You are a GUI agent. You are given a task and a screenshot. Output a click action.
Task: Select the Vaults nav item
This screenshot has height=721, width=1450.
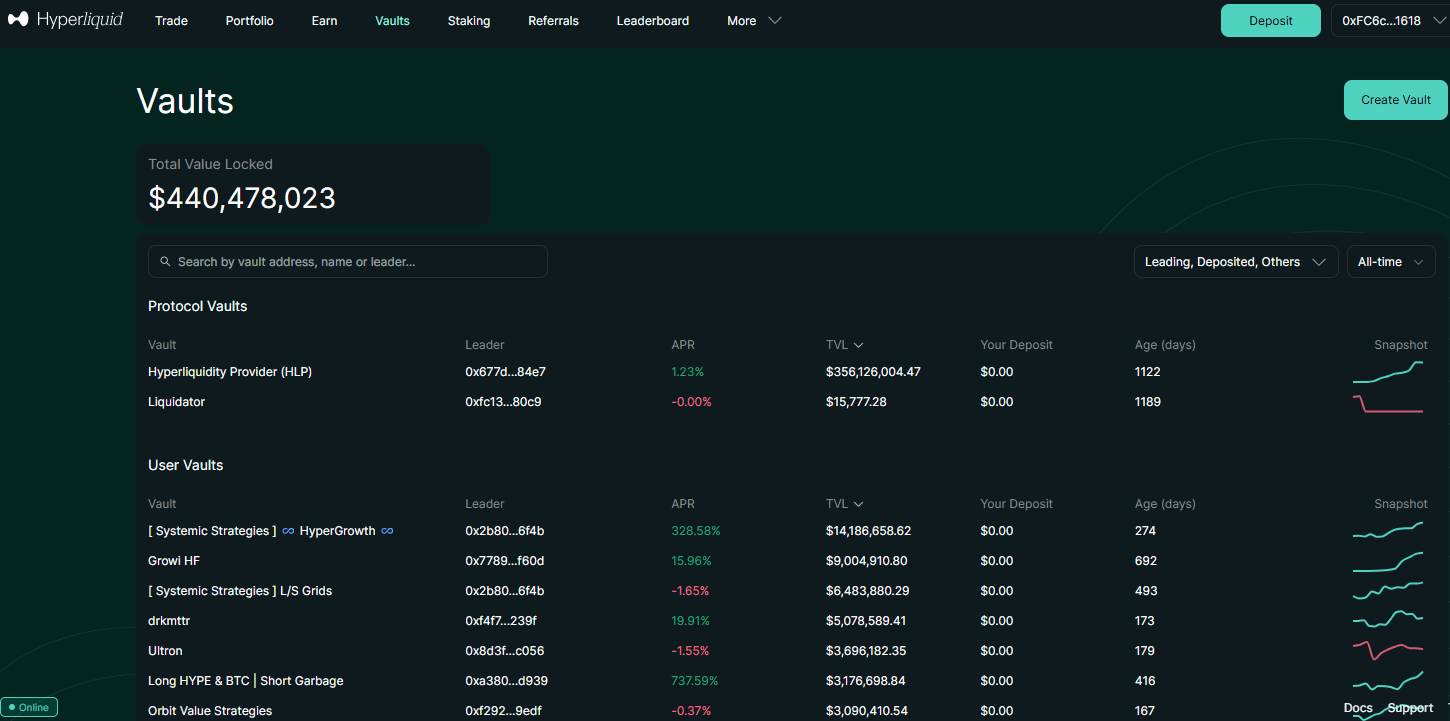(x=392, y=21)
